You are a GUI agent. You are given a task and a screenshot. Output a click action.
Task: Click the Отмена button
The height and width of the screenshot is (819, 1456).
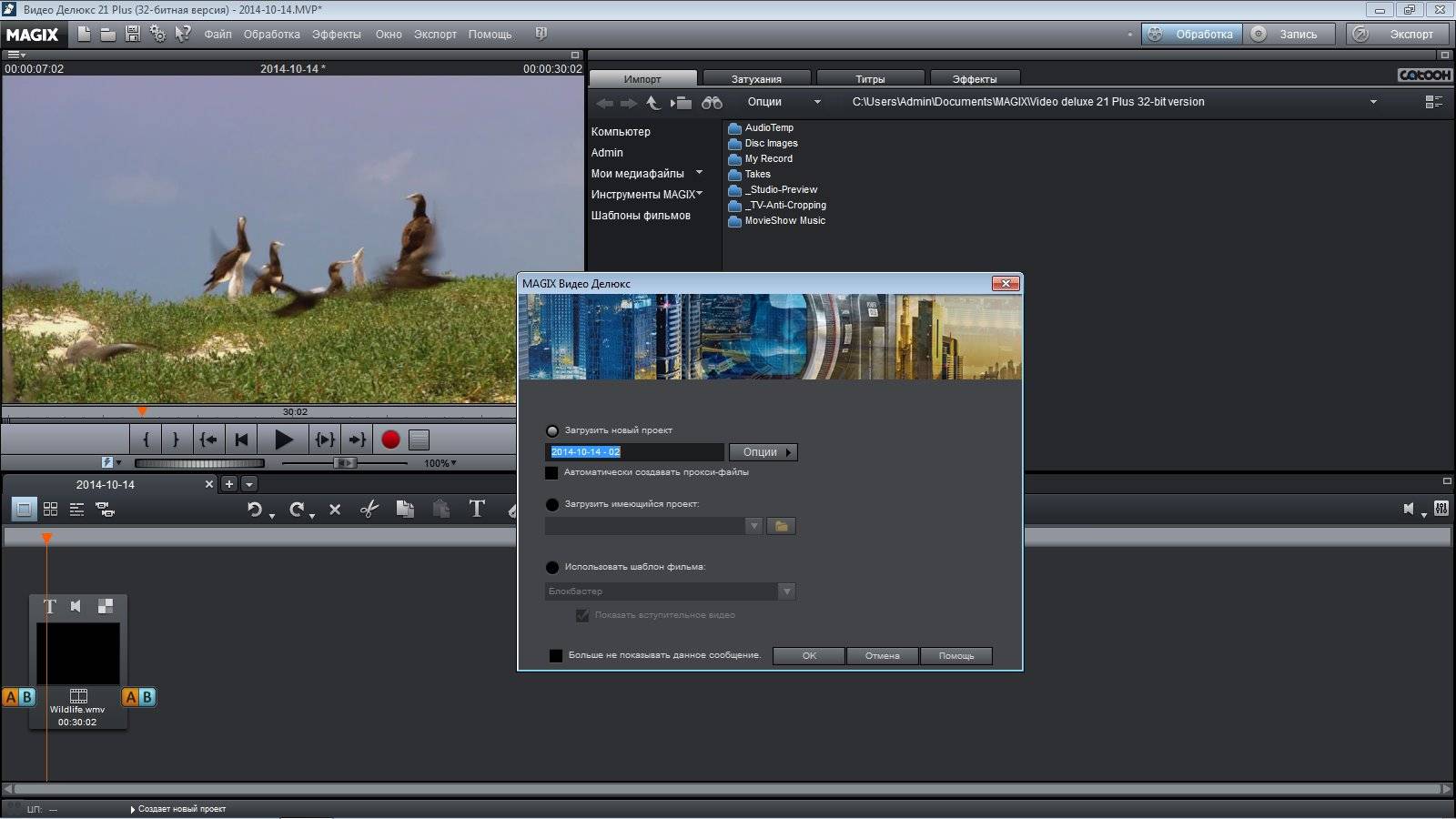pyautogui.click(x=882, y=656)
